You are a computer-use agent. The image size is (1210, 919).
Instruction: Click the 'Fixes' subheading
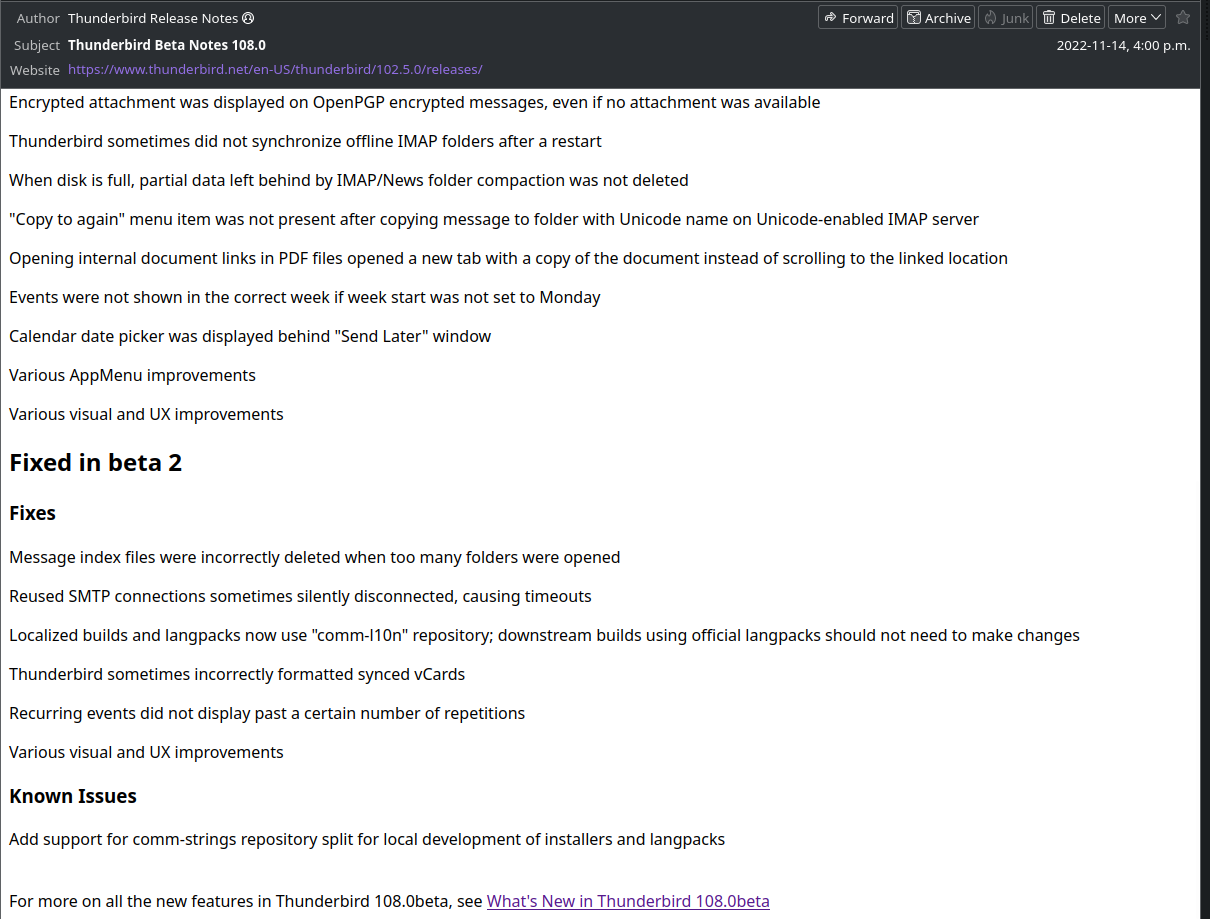coord(32,513)
